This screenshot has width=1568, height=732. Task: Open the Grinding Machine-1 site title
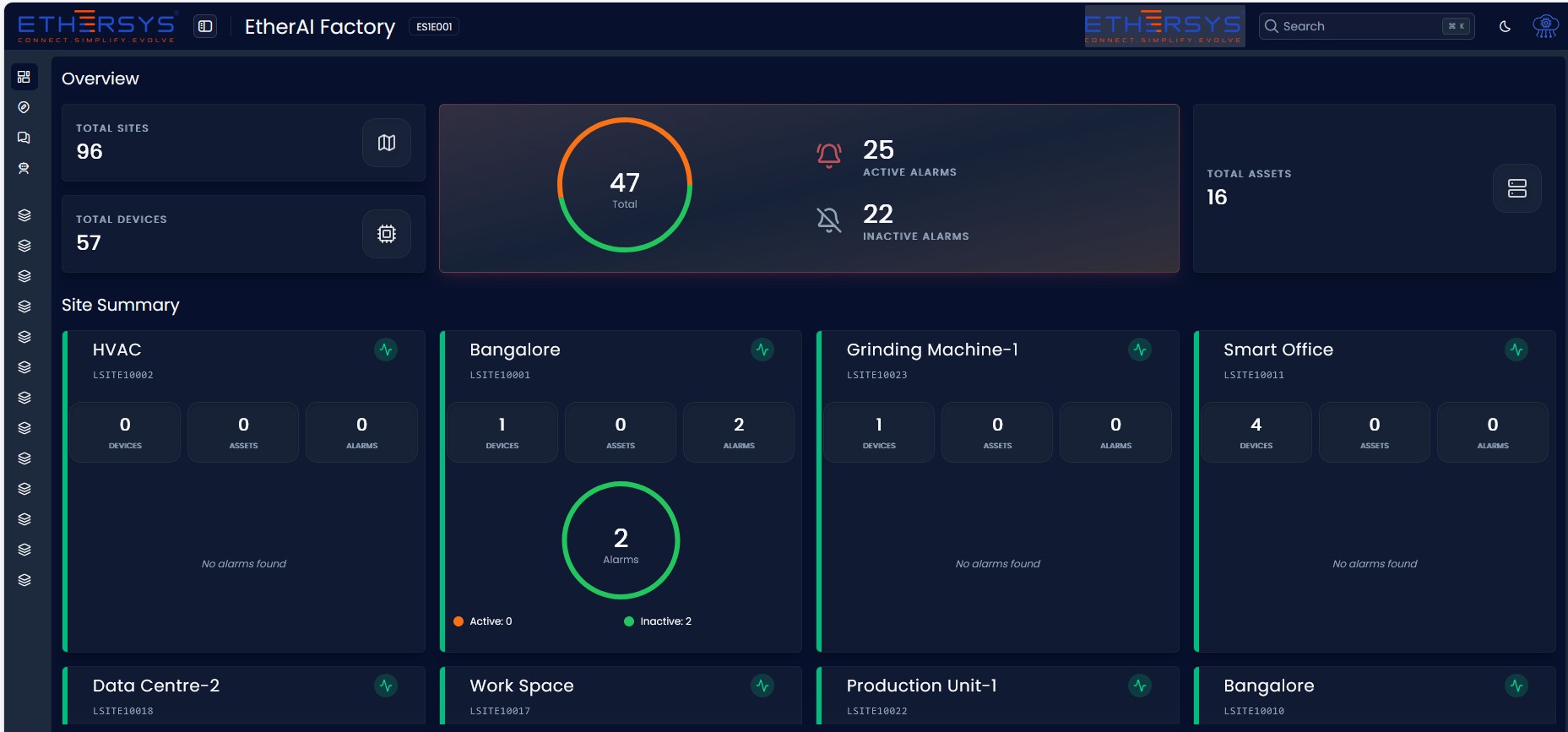click(x=932, y=350)
